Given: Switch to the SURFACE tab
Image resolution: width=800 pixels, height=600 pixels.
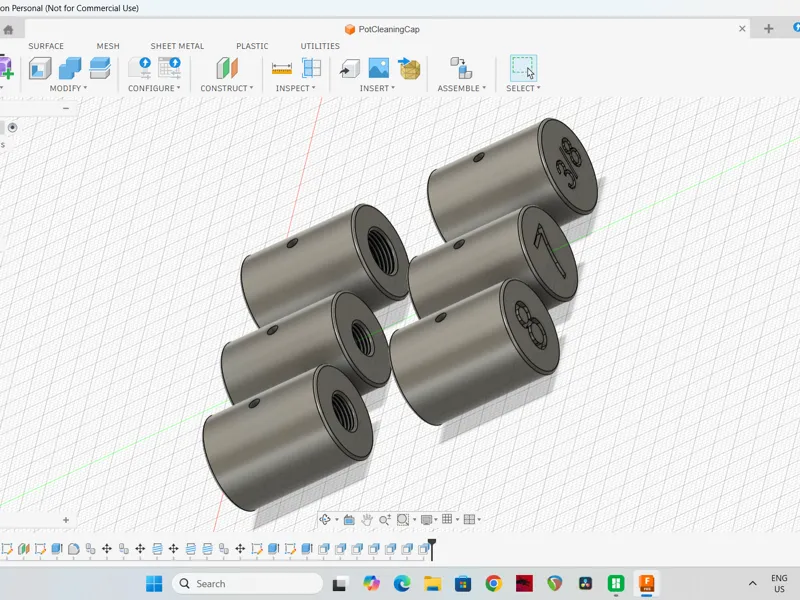Looking at the screenshot, I should point(46,46).
